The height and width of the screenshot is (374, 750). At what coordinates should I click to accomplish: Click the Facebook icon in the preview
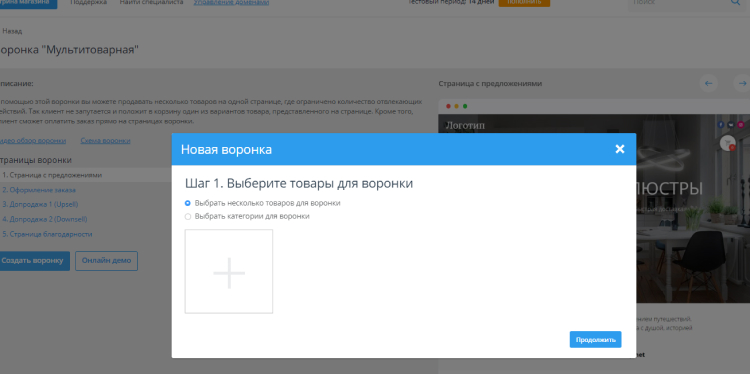click(721, 125)
